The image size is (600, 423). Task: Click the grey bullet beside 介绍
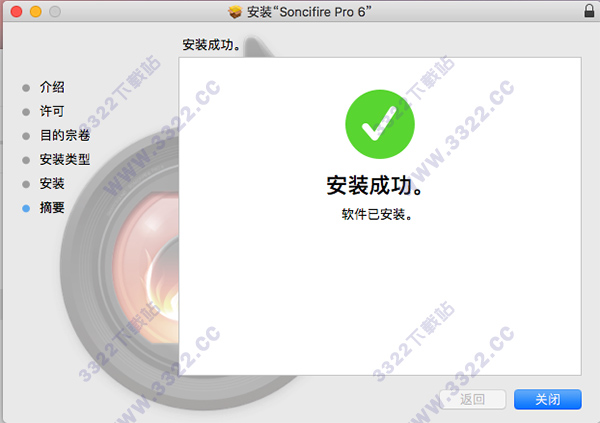[26, 88]
